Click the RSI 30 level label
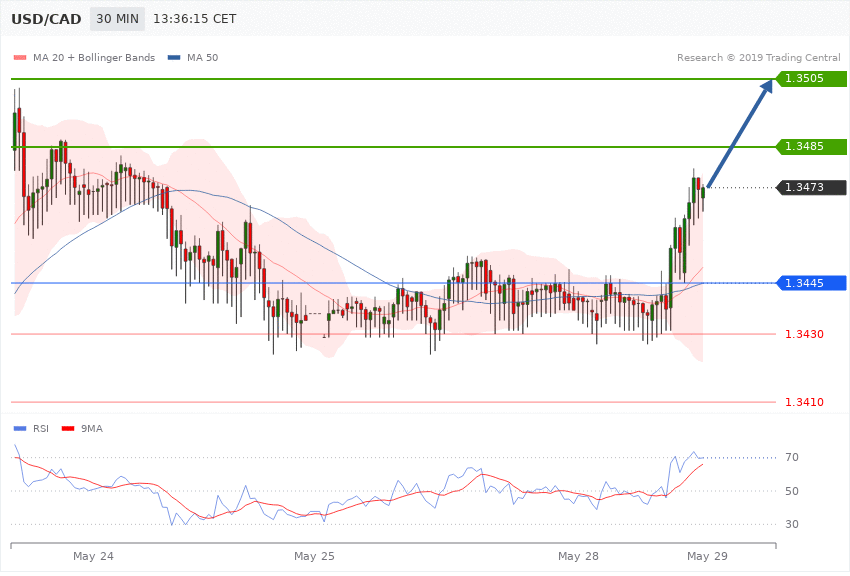This screenshot has width=850, height=576. [792, 524]
